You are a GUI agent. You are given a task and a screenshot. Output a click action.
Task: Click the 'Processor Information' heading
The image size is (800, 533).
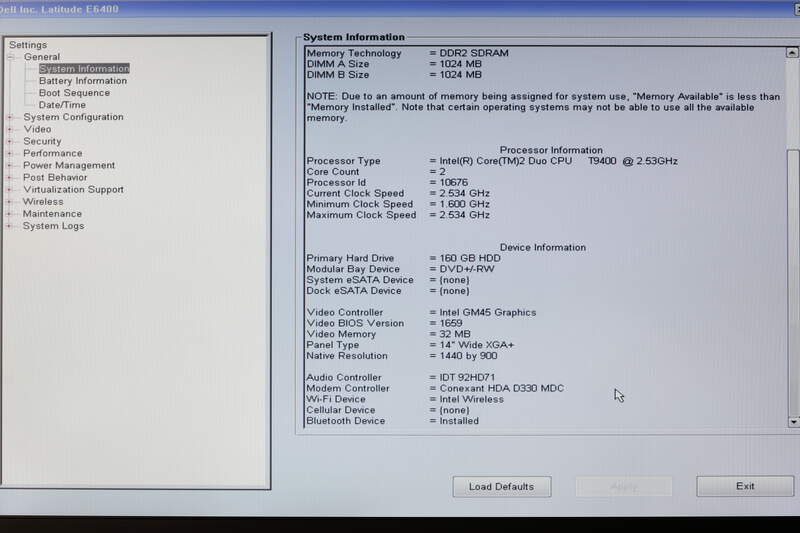551,150
